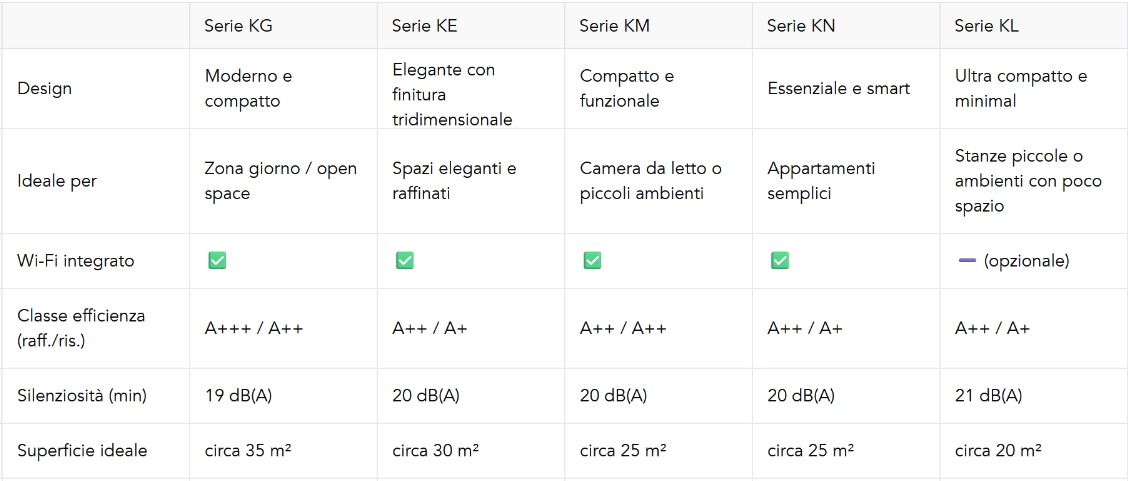Select the Serie KE column header

(x=471, y=26)
